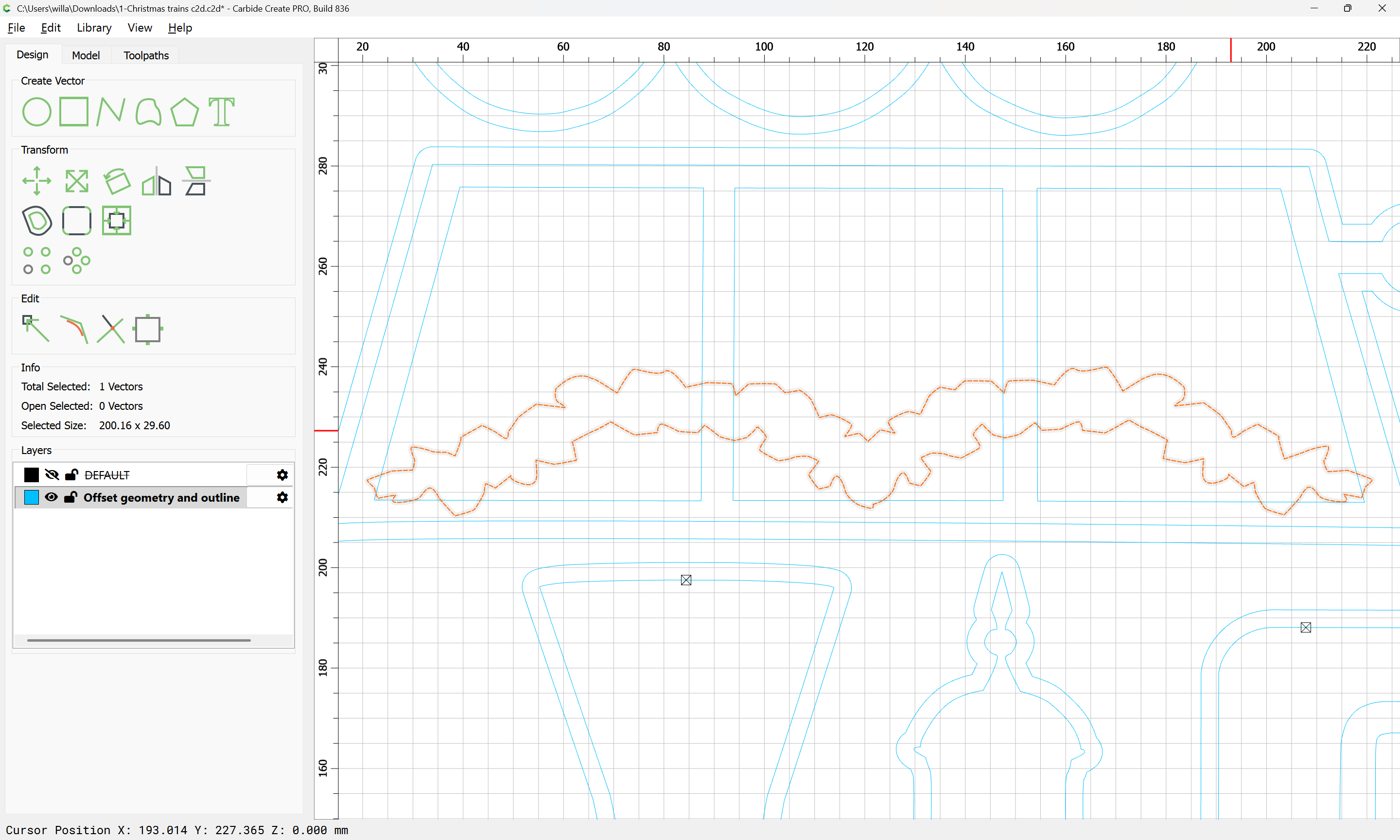Choose the Polyline drawing tool
1400x840 pixels.
pos(110,111)
